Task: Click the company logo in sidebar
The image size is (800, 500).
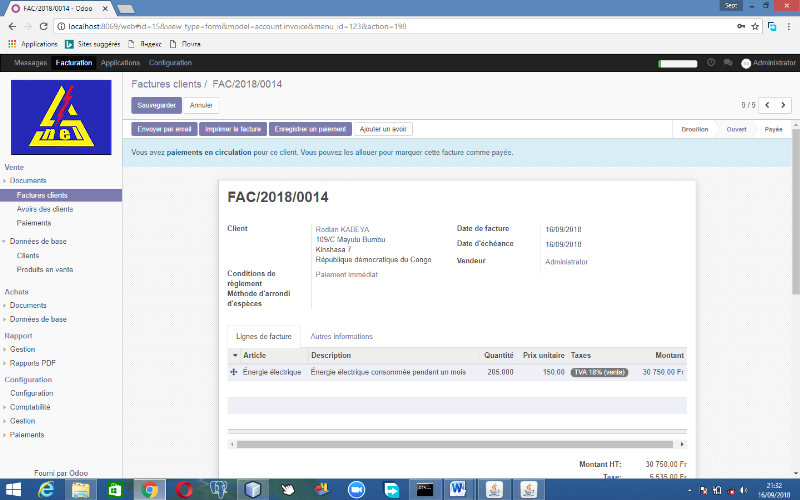Action: 61,117
